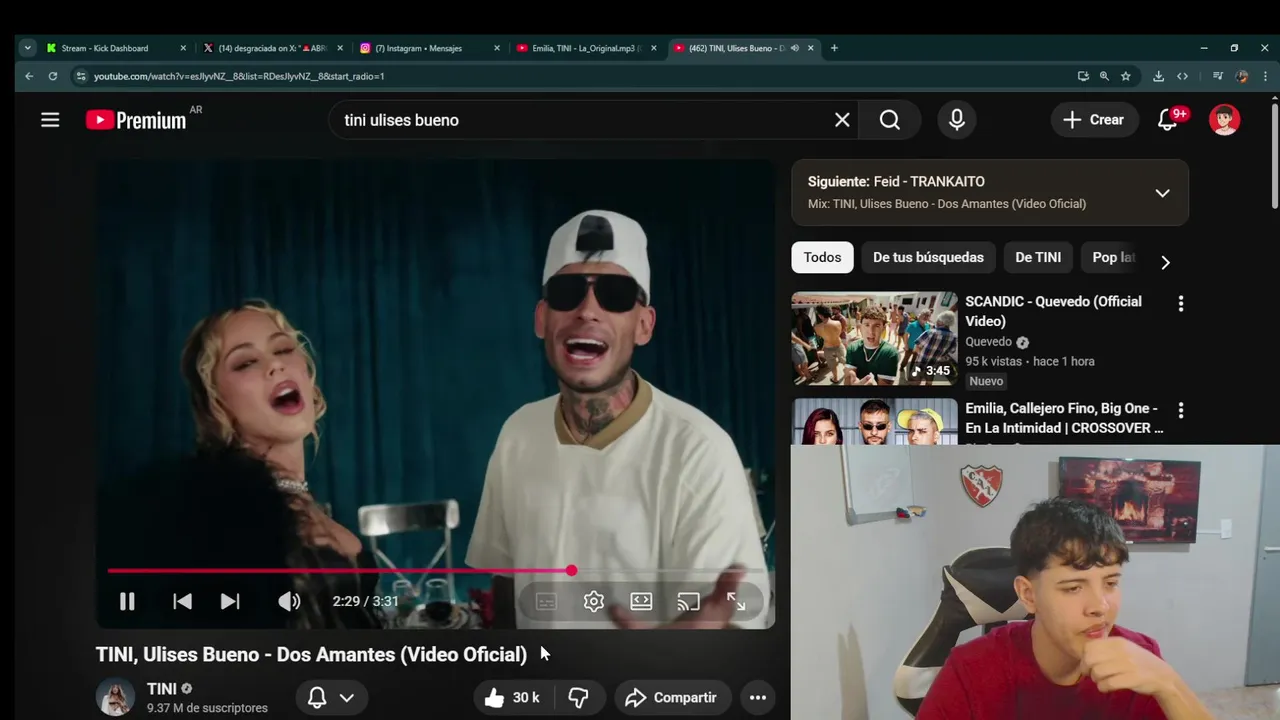This screenshot has height=720, width=1280.
Task: Clear the search box with the X
Action: click(x=842, y=120)
